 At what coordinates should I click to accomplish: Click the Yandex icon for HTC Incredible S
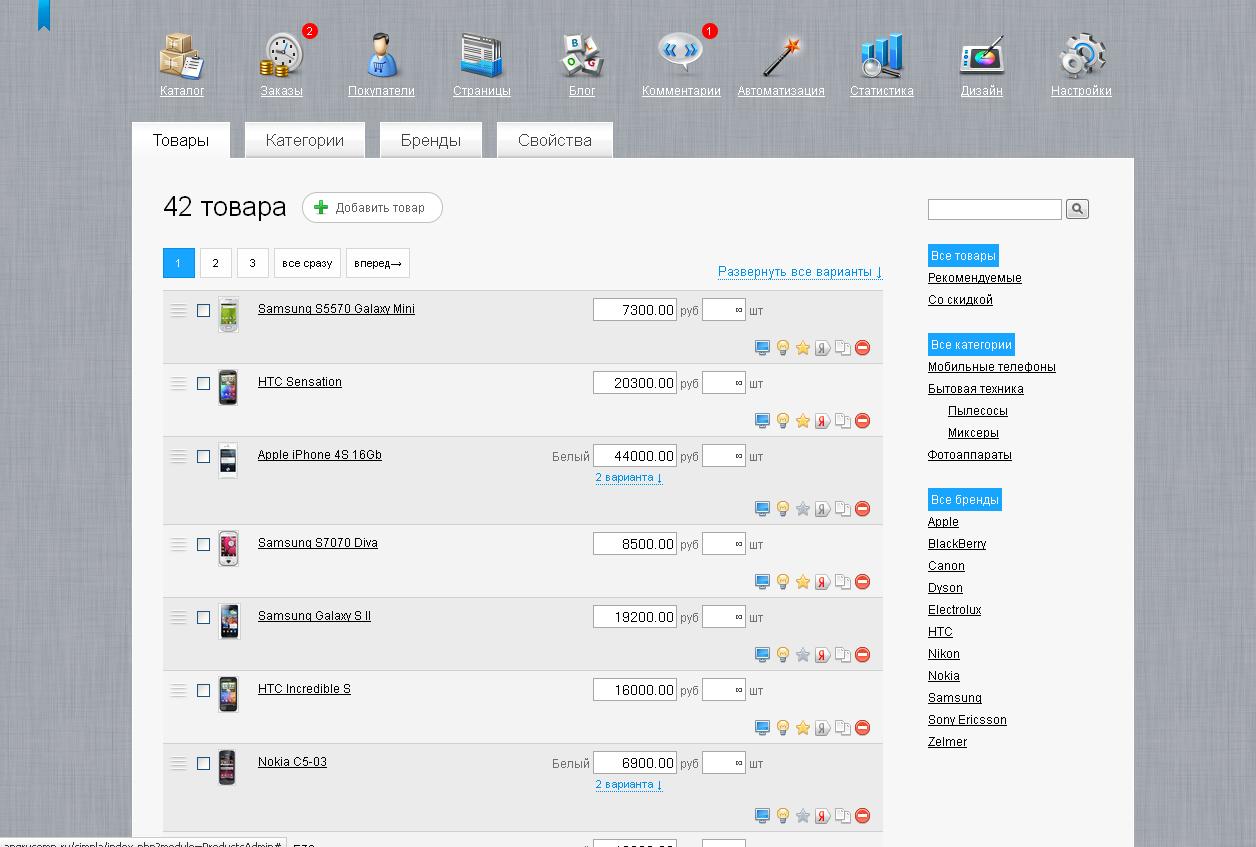[x=822, y=728]
